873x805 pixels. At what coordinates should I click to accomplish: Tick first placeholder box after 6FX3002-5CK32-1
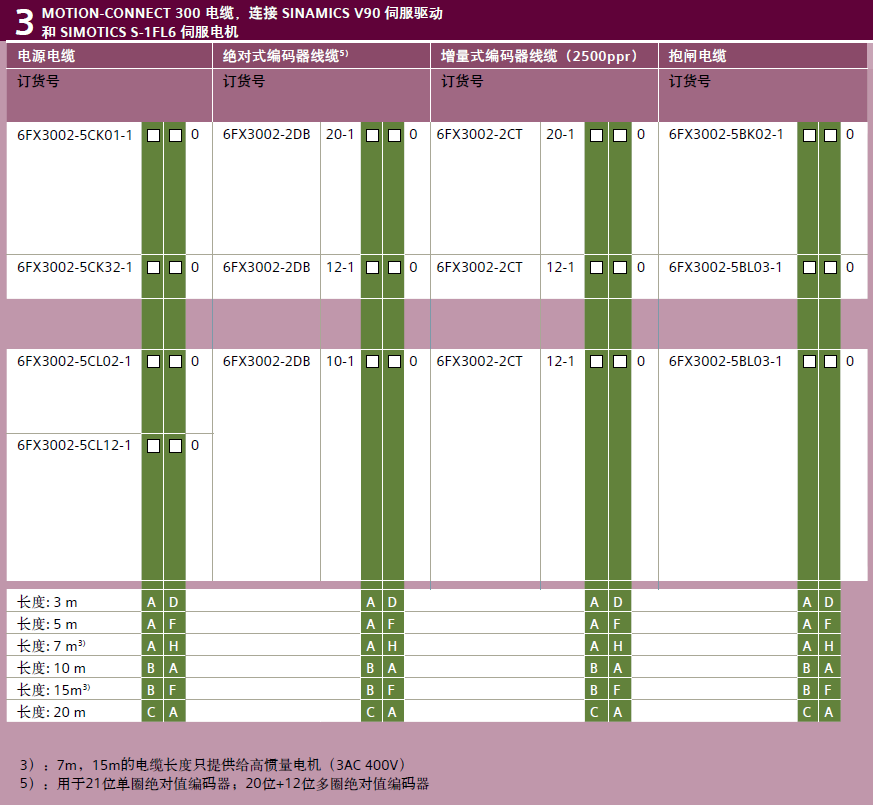coord(153,268)
